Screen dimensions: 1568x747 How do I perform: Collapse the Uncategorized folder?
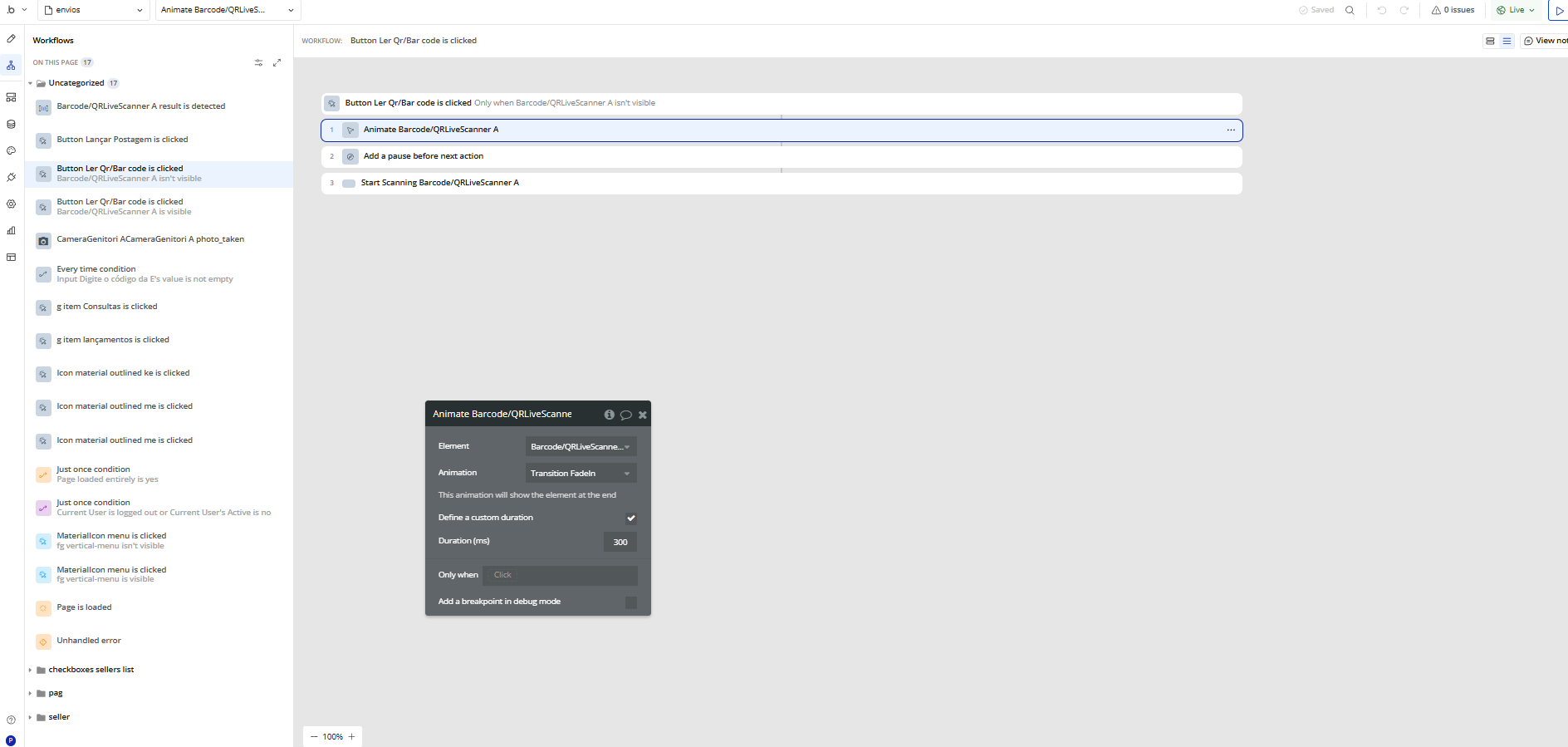click(x=31, y=83)
